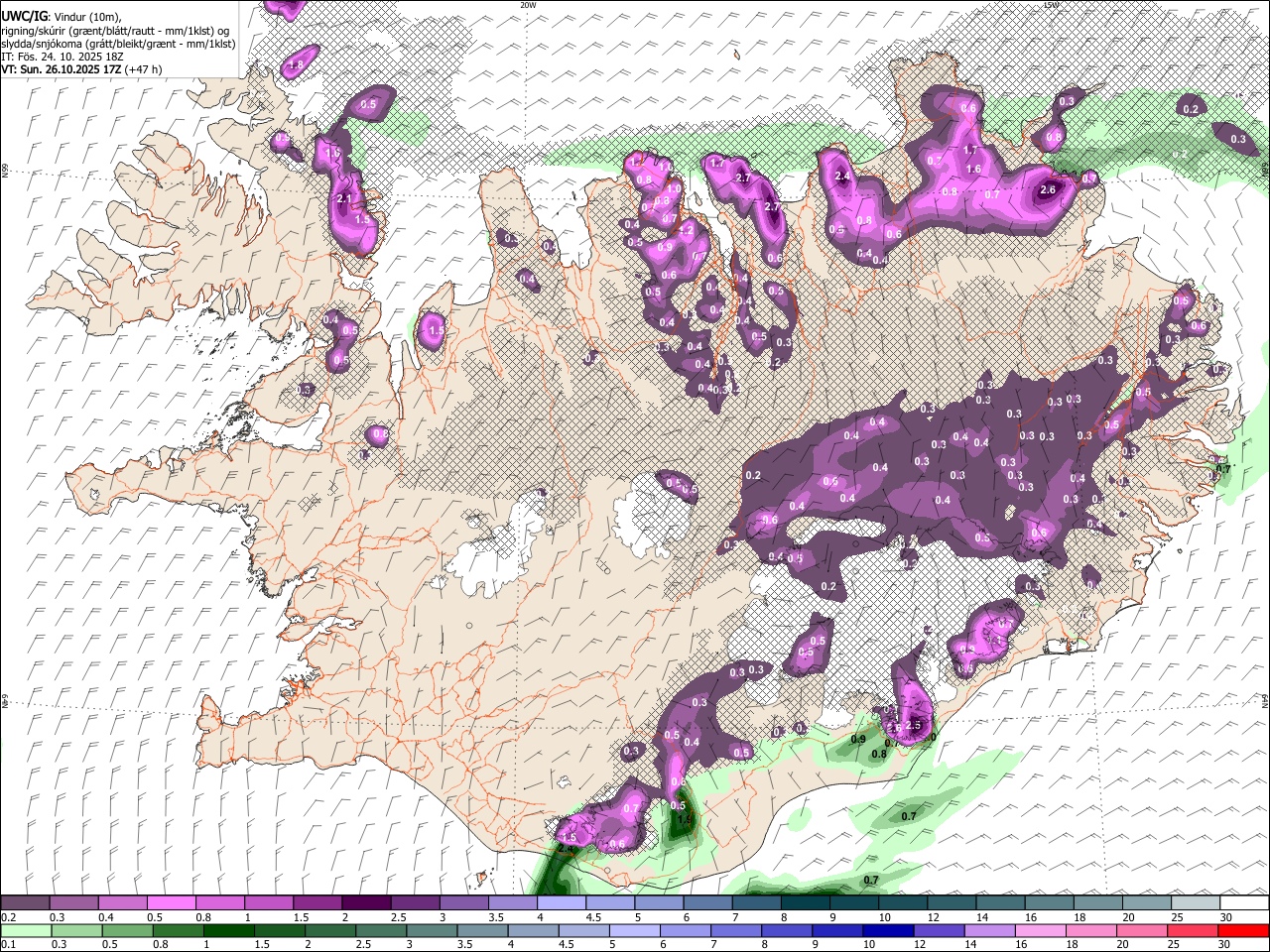Click the lower legend swatch between 10 and 12

tap(889, 930)
